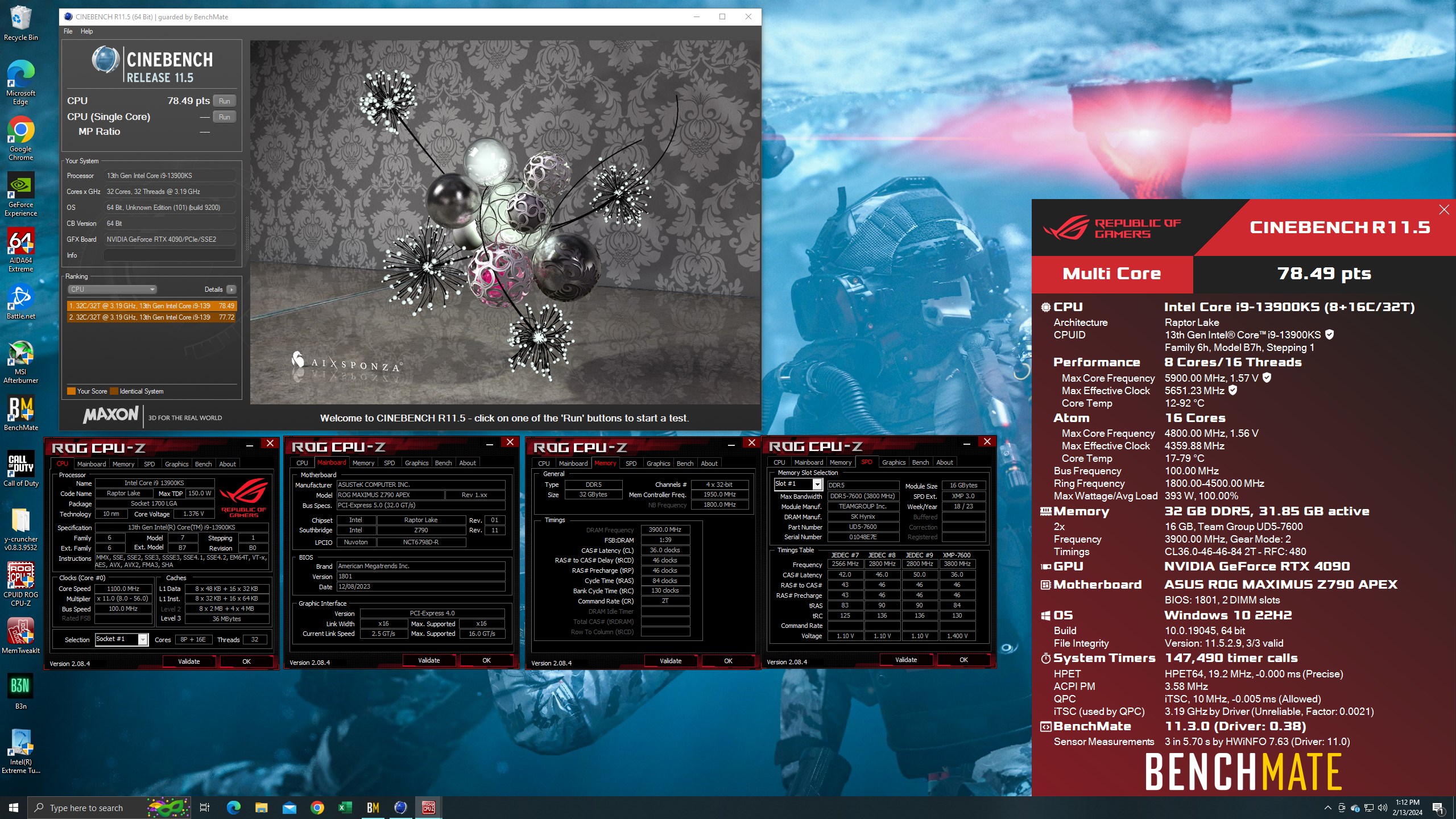This screenshot has width=1456, height=819.
Task: Open Memory tab in second CPU-Z window
Action: point(363,463)
